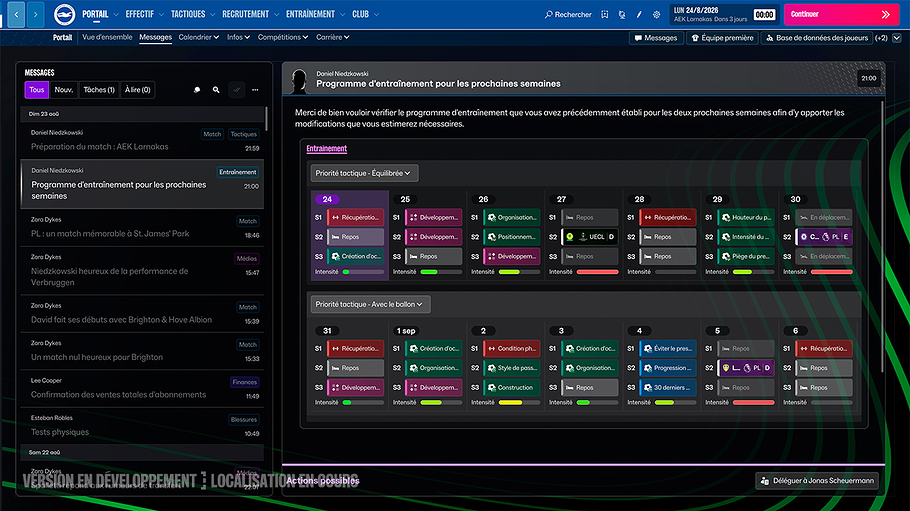Click the Équipe première shortcut
Viewport: 910px width, 511px height.
tap(722, 38)
